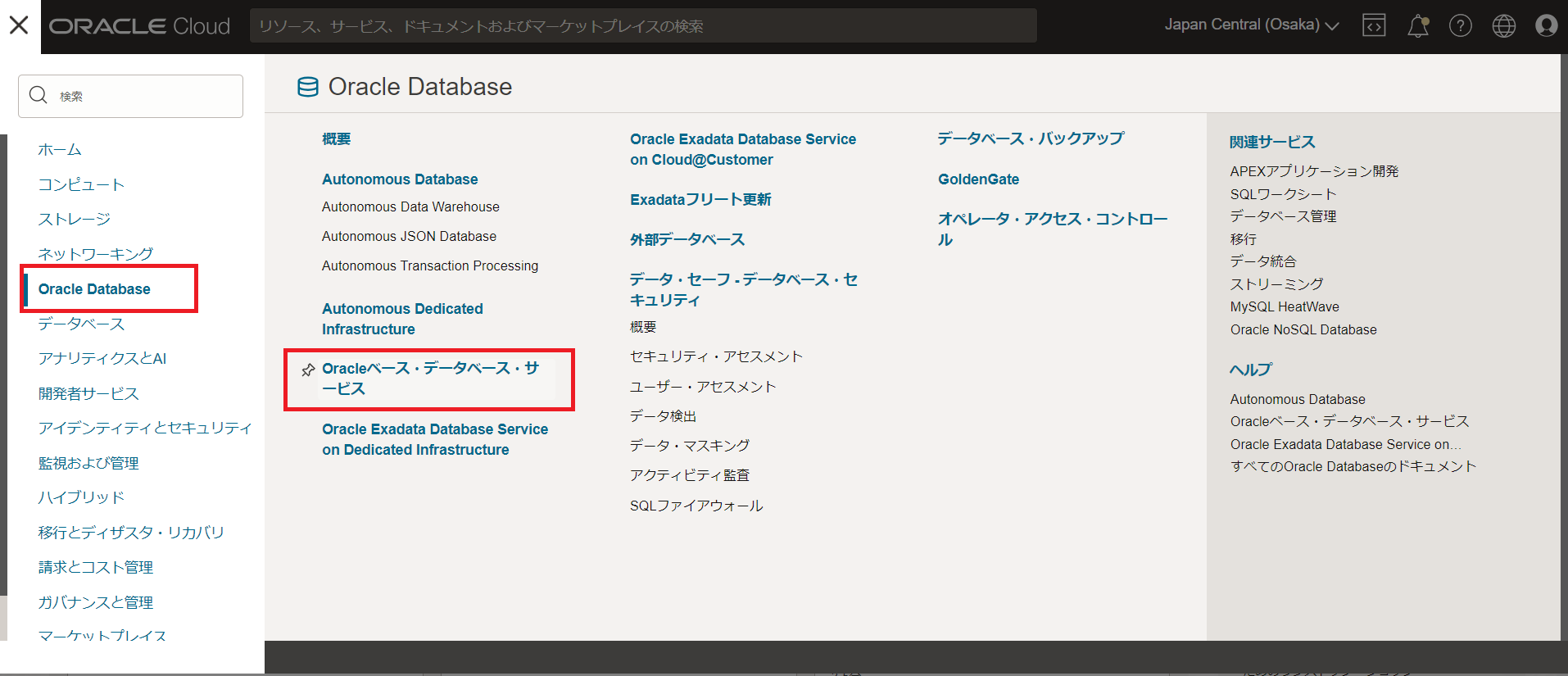The width and height of the screenshot is (1568, 676).
Task: Open Oracleベース・データベース・サービス link
Action: click(x=430, y=378)
